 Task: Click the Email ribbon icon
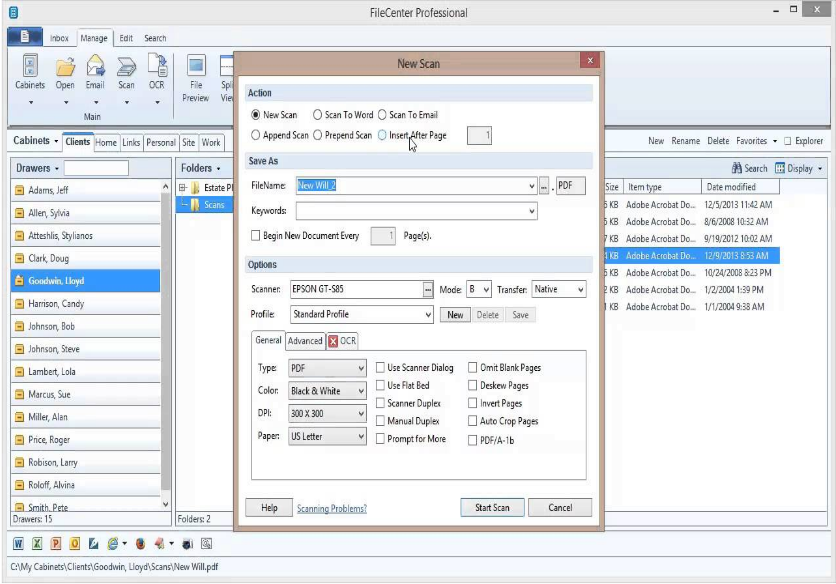pyautogui.click(x=95, y=67)
